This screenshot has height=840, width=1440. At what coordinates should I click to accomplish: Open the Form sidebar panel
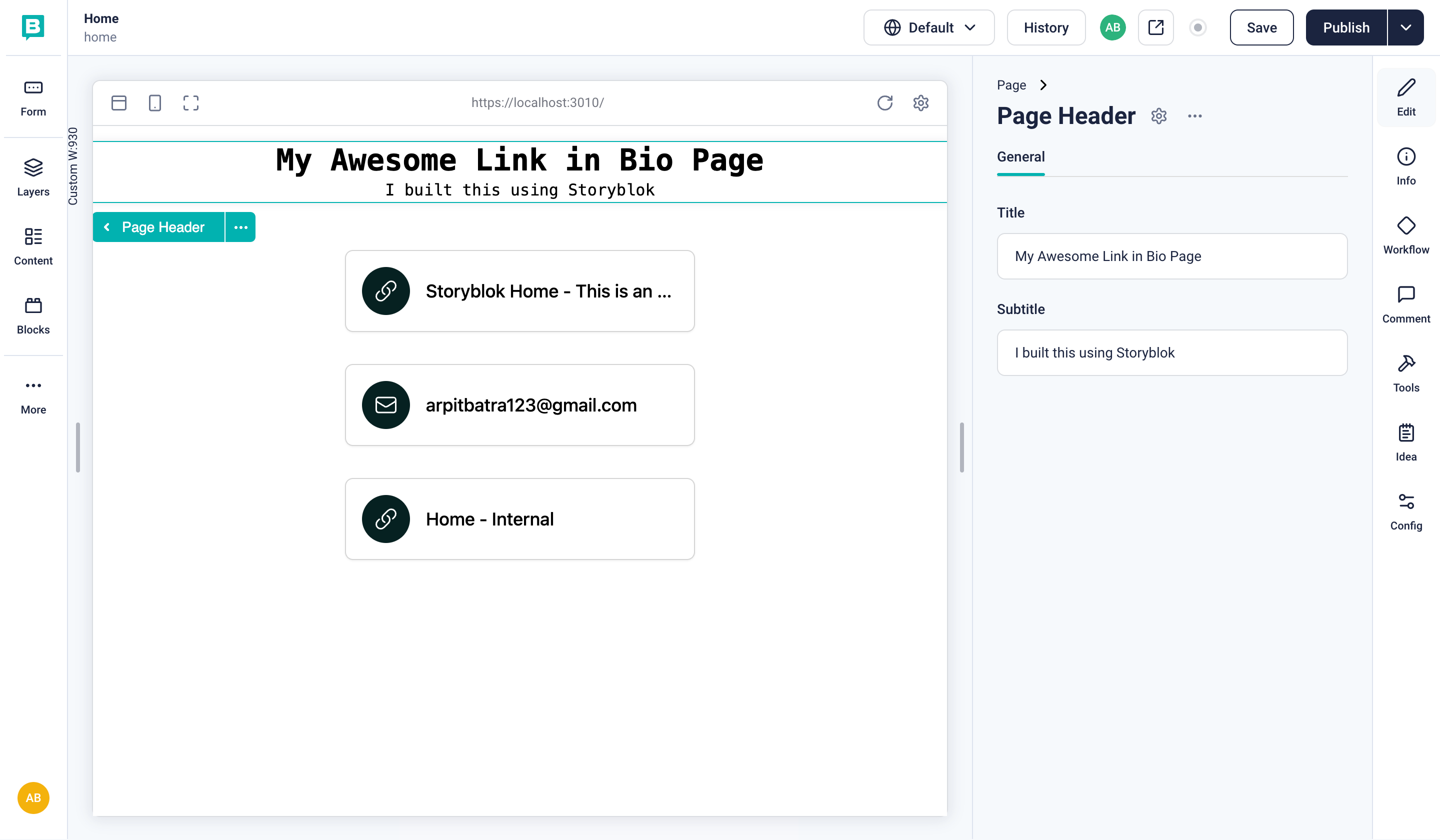(x=33, y=98)
